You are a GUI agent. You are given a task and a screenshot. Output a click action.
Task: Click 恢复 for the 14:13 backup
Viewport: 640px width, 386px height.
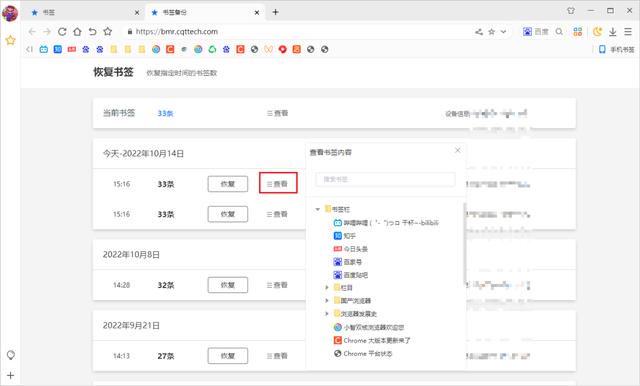pyautogui.click(x=228, y=356)
